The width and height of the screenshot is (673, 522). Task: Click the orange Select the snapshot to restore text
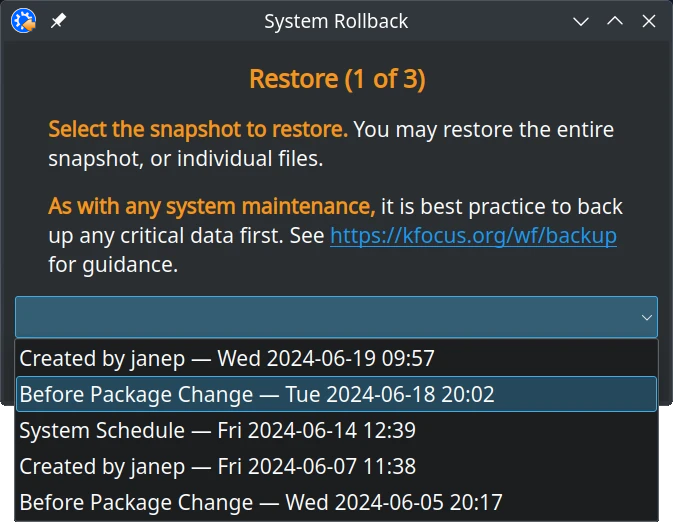click(198, 129)
